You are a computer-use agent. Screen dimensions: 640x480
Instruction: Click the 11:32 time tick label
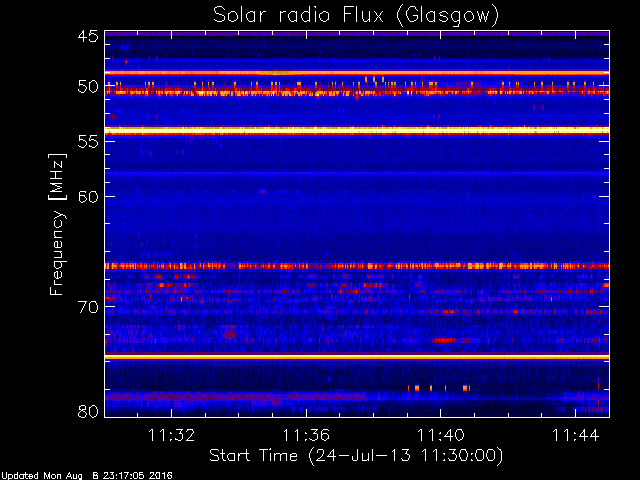tap(171, 435)
